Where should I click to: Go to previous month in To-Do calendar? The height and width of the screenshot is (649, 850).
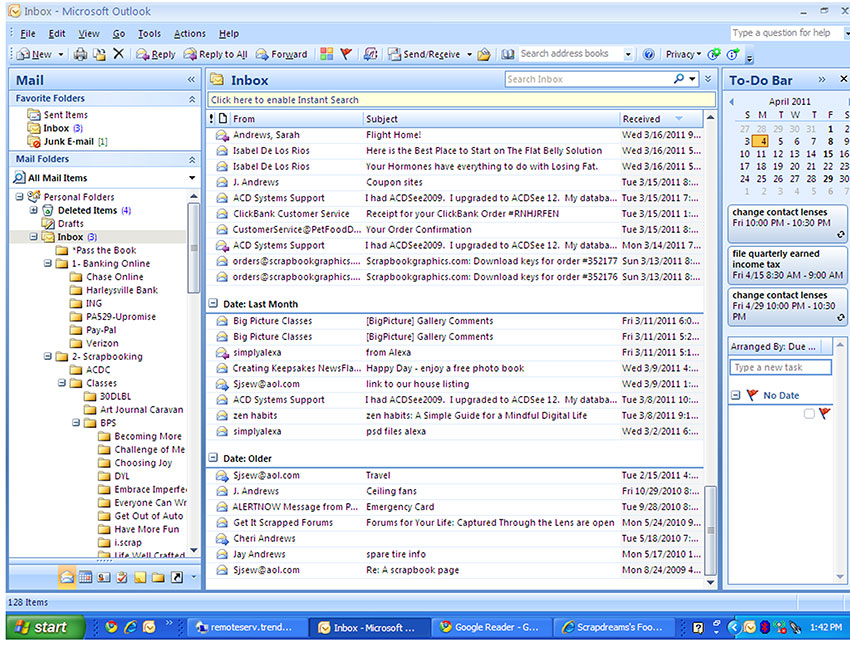point(732,101)
